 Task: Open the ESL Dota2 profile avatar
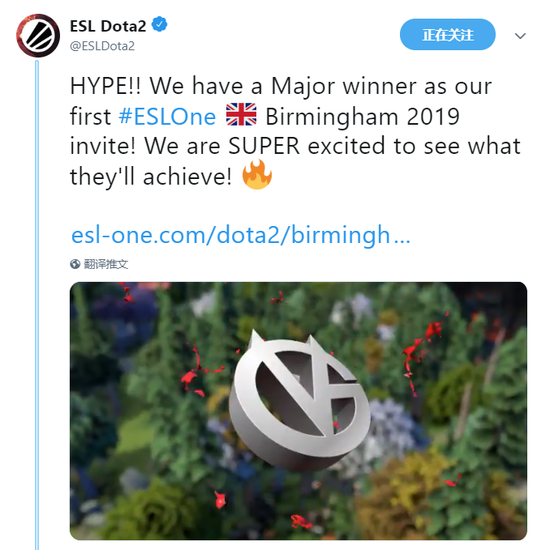point(38,35)
